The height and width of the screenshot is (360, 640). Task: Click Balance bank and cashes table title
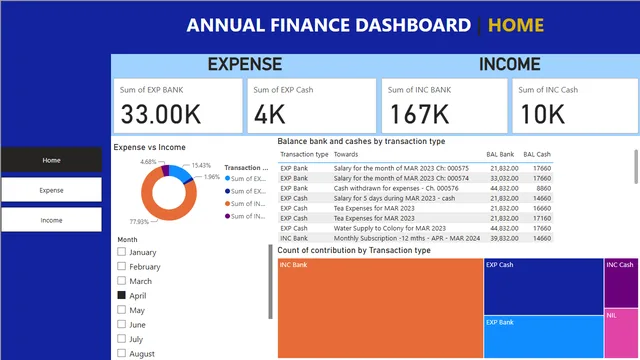(x=361, y=141)
